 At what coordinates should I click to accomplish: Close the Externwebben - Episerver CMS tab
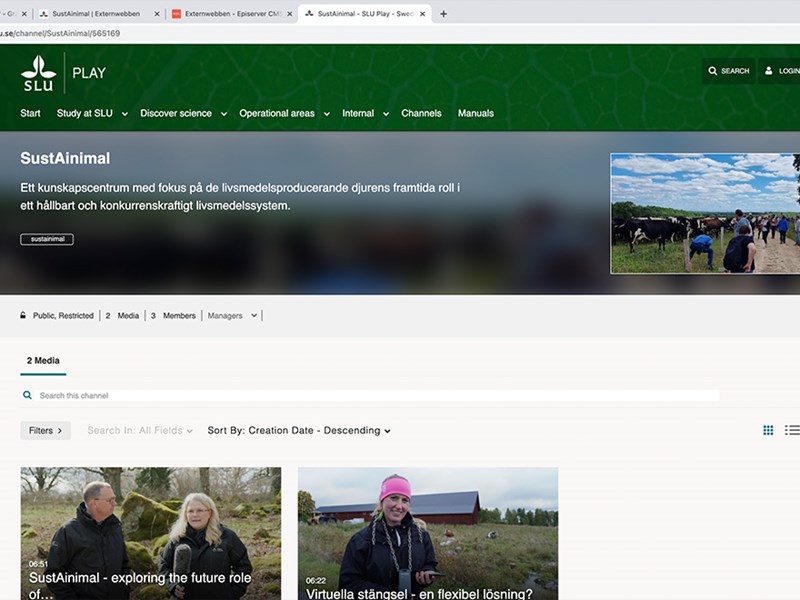coord(290,14)
